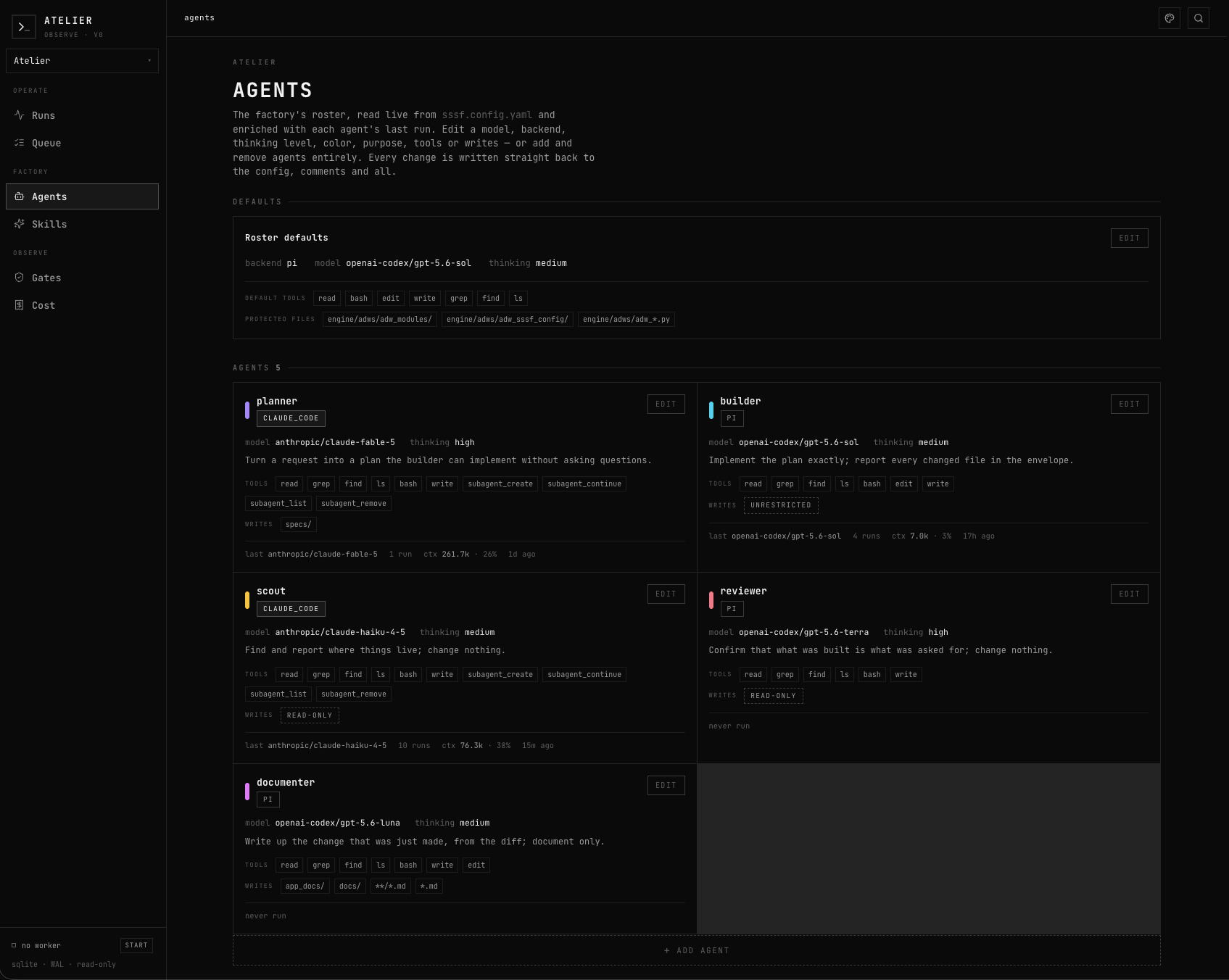
Task: Click planner's ctx 261.7k stat
Action: click(x=446, y=554)
